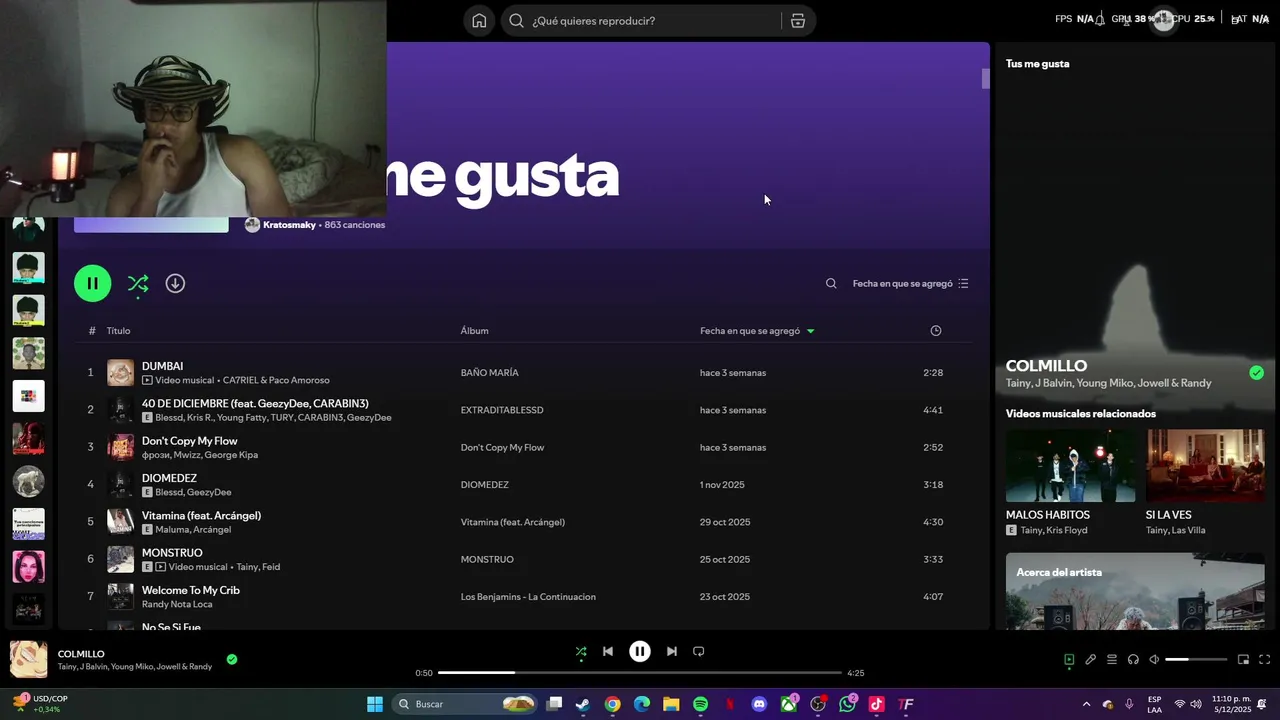Open the play queue icon

tap(1112, 660)
